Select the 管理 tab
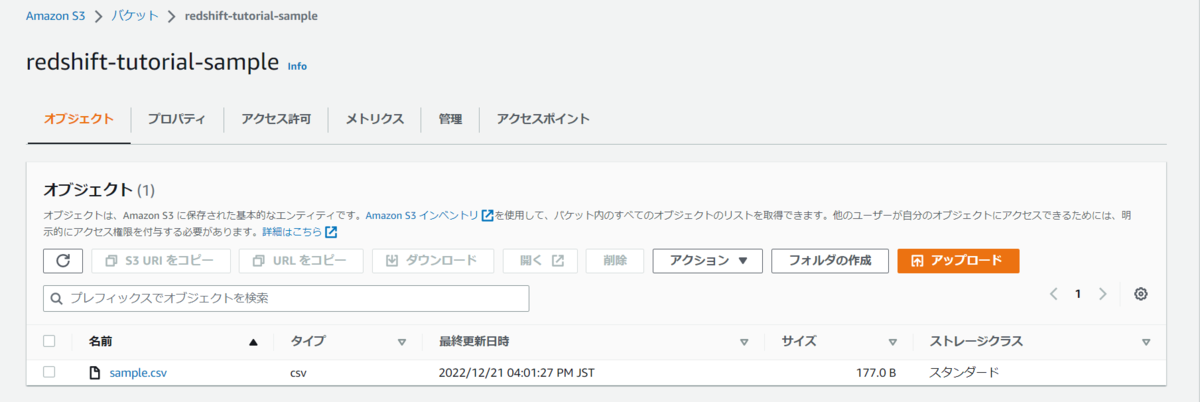This screenshot has height=402, width=1200. point(450,119)
